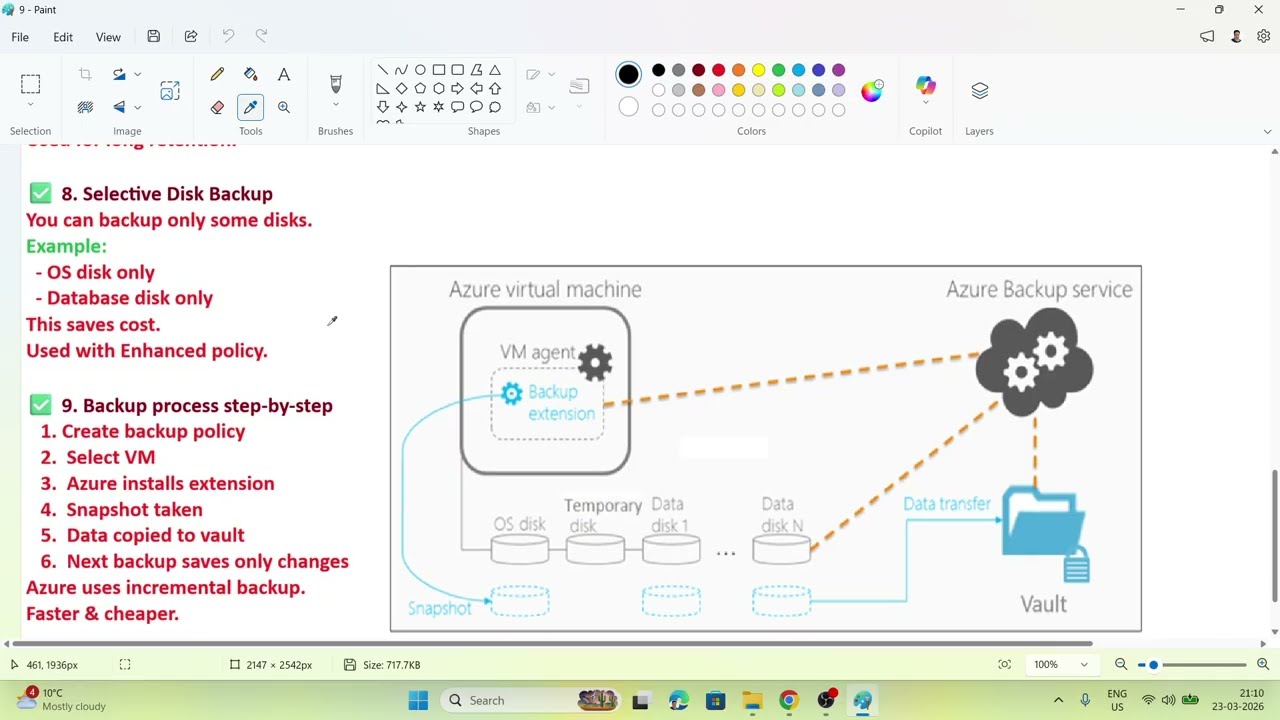Open the Layers panel icon
Screen dimensions: 1280x720
click(979, 91)
